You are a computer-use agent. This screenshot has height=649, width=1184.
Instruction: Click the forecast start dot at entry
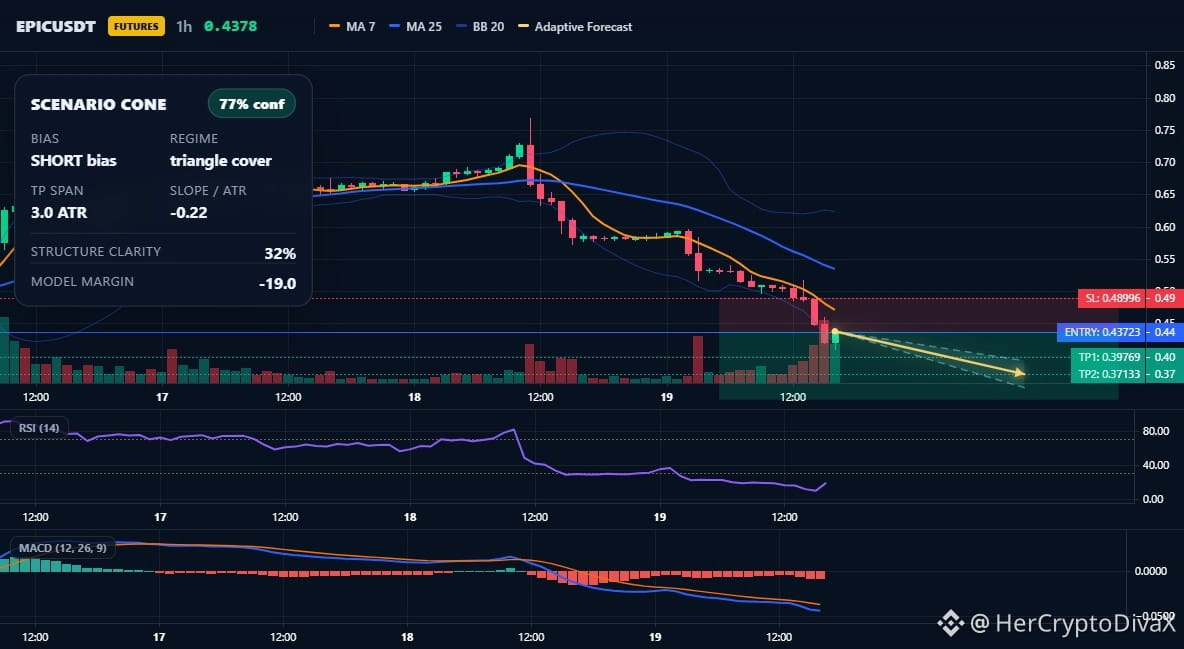(835, 332)
